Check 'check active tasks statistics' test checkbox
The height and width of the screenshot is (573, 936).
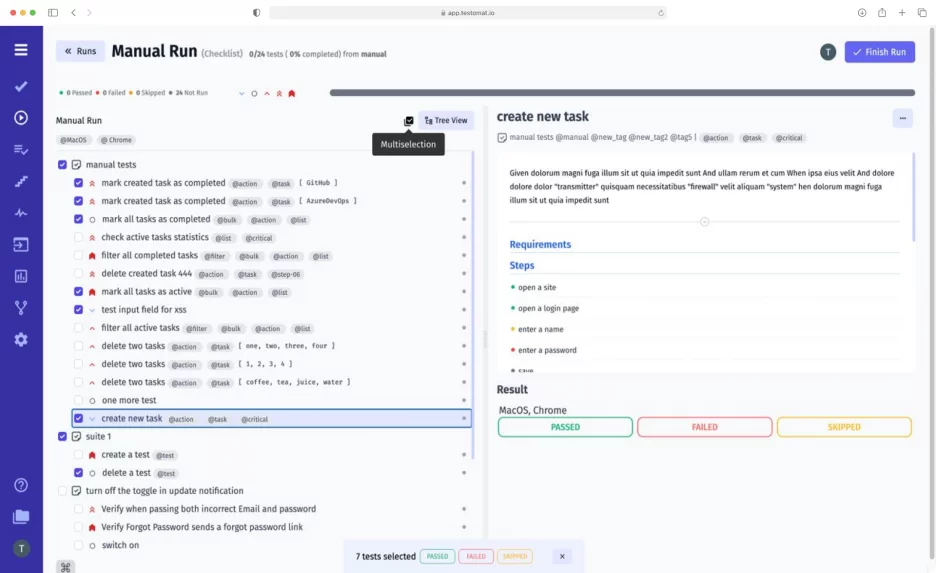[x=78, y=238]
